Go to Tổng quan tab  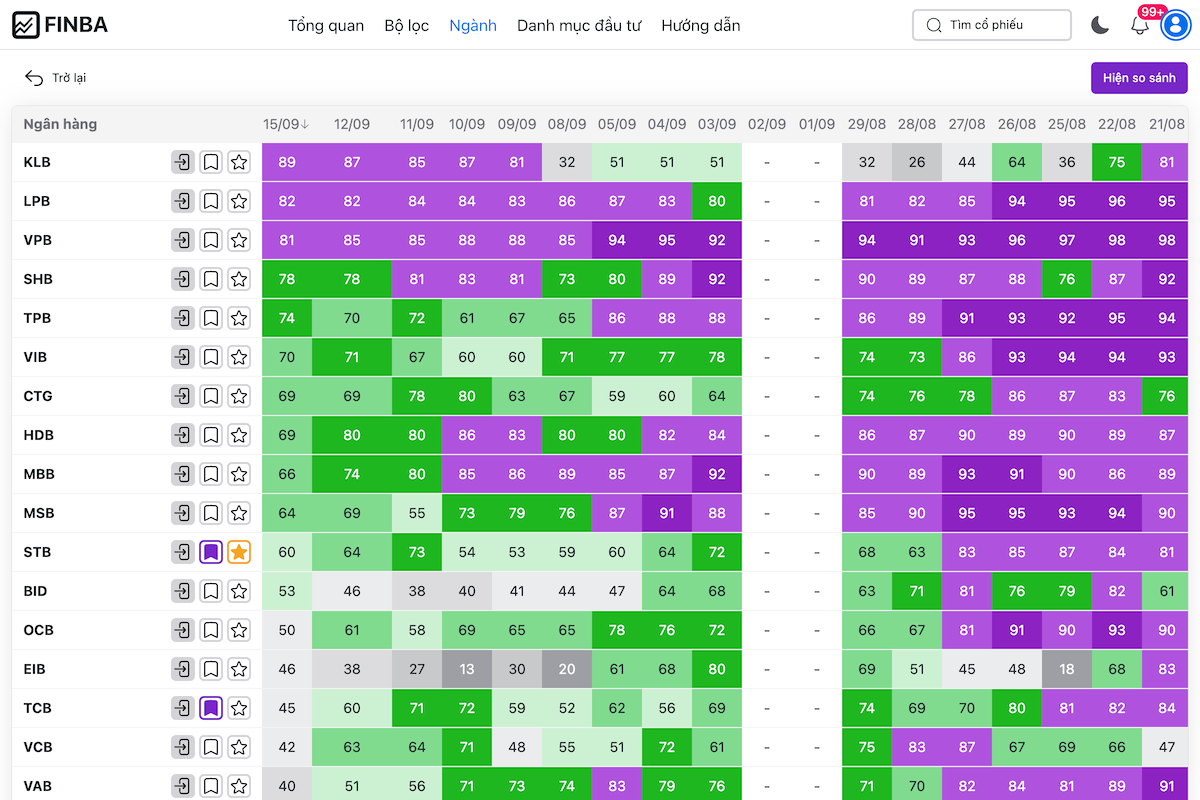[326, 25]
